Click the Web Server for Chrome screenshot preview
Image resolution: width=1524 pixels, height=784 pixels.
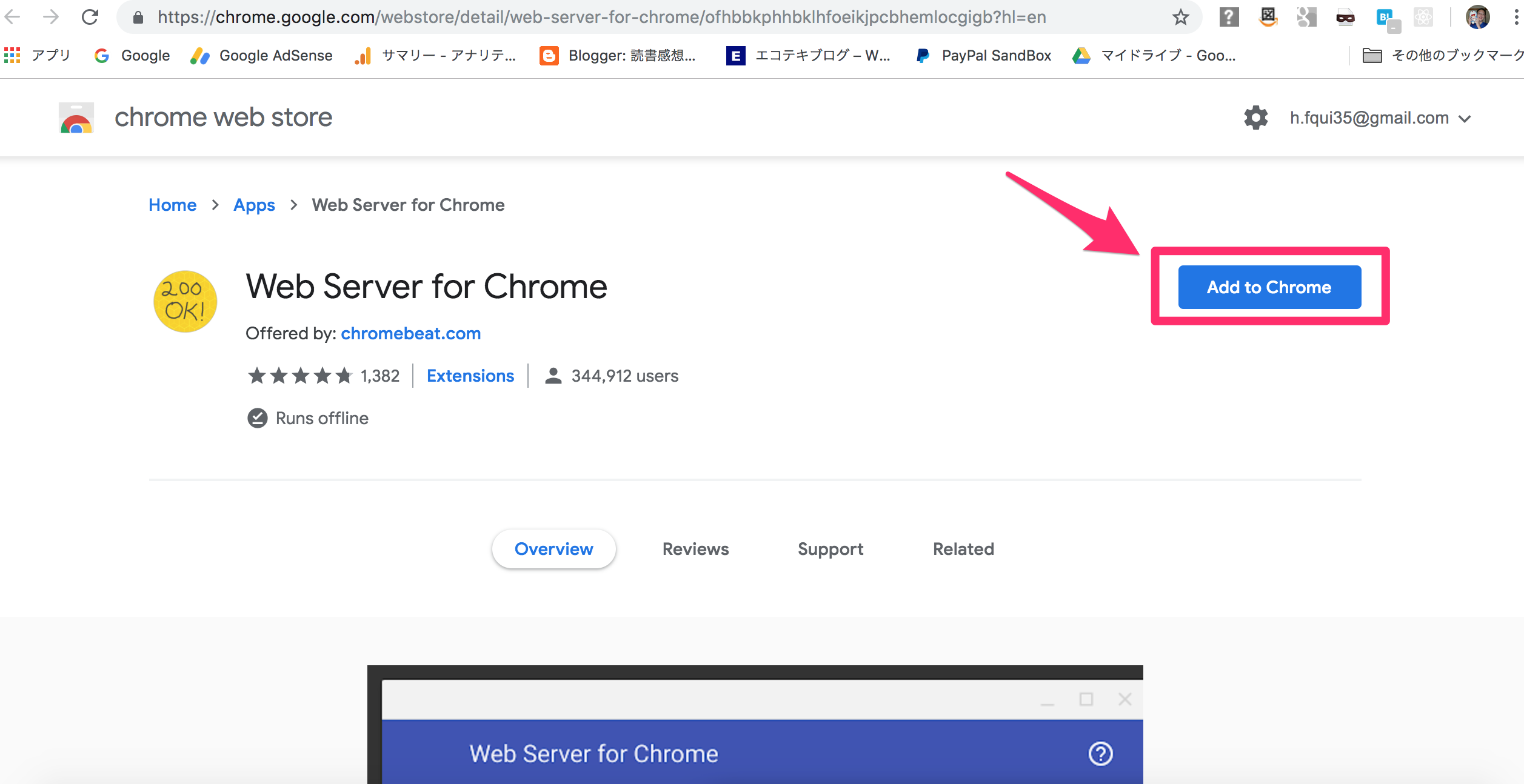(x=755, y=725)
